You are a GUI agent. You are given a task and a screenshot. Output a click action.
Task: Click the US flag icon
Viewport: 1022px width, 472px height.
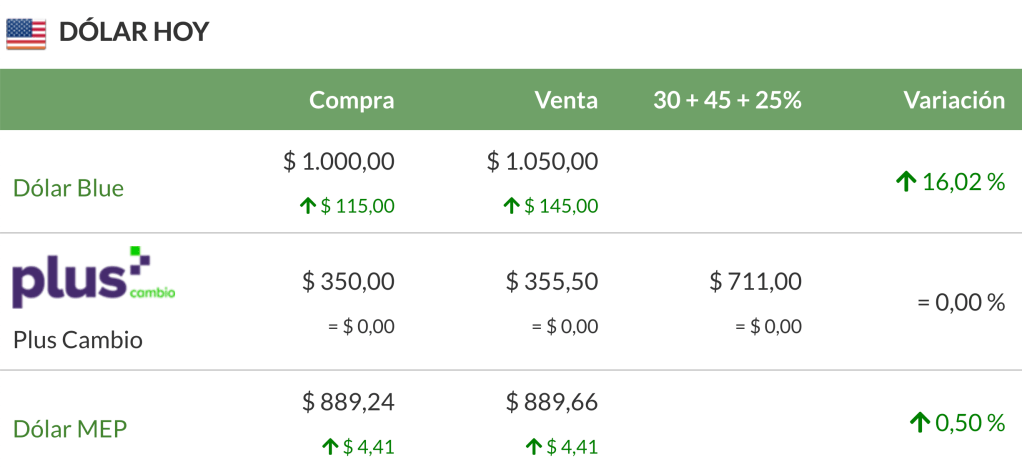point(26,33)
